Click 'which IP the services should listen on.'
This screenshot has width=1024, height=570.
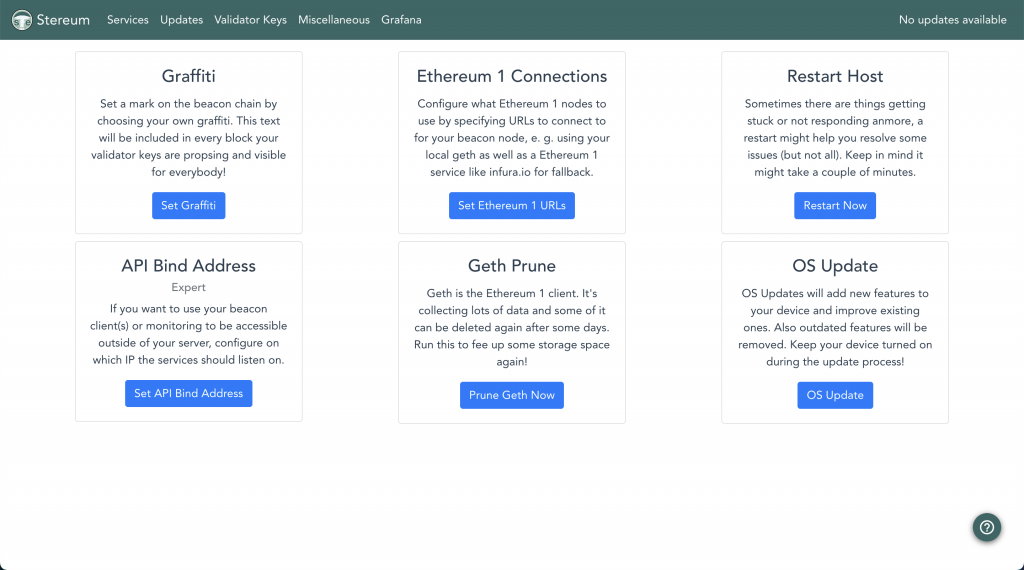tap(189, 360)
